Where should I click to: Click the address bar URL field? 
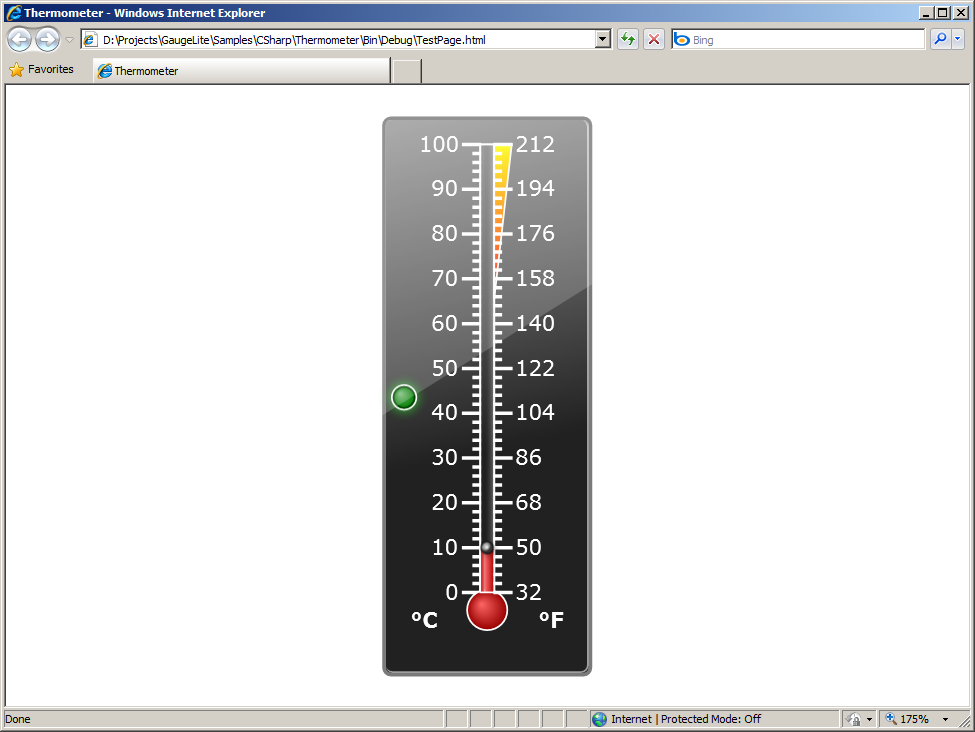click(340, 40)
